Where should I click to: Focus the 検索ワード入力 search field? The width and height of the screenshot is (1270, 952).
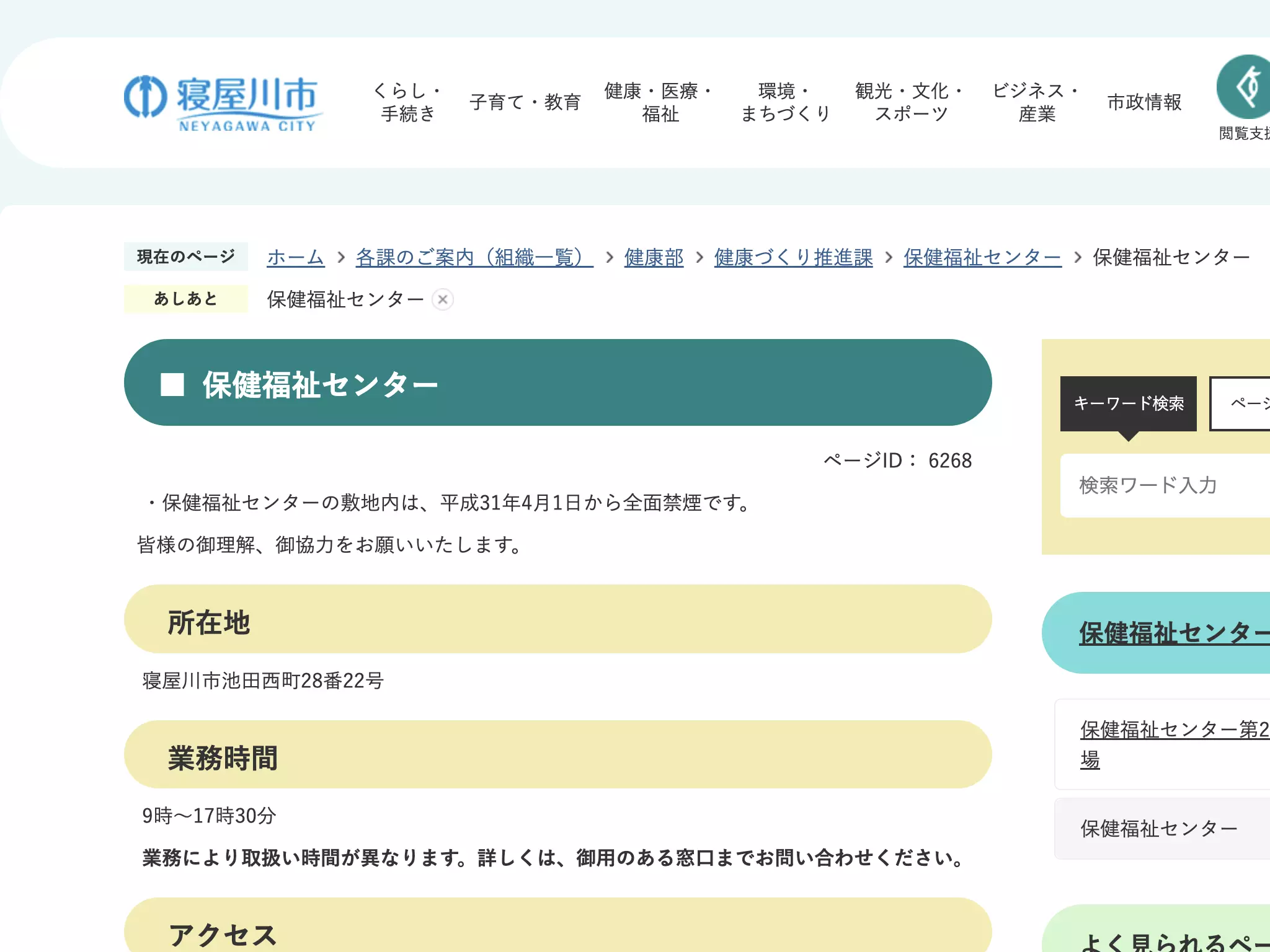(1166, 485)
